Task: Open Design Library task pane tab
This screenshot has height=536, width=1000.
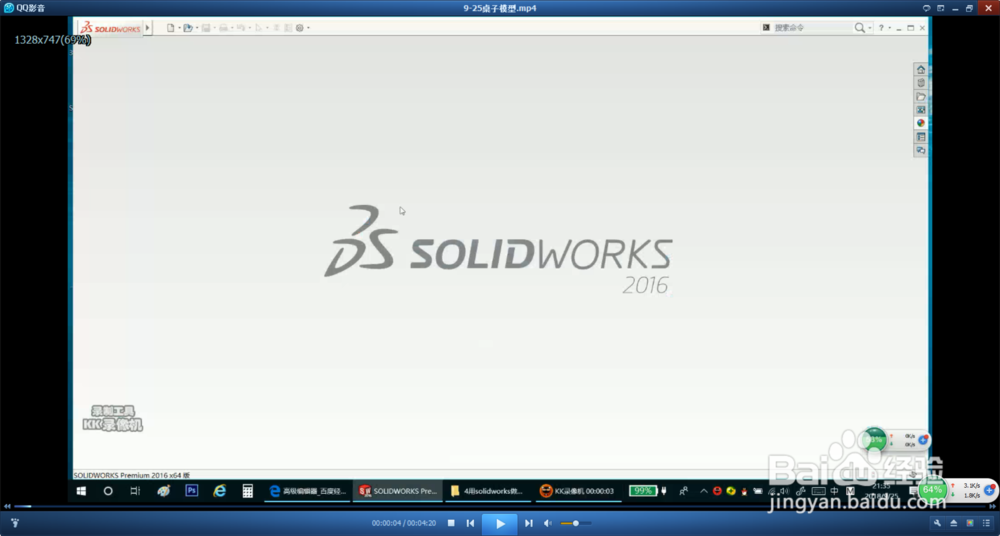Action: point(920,83)
